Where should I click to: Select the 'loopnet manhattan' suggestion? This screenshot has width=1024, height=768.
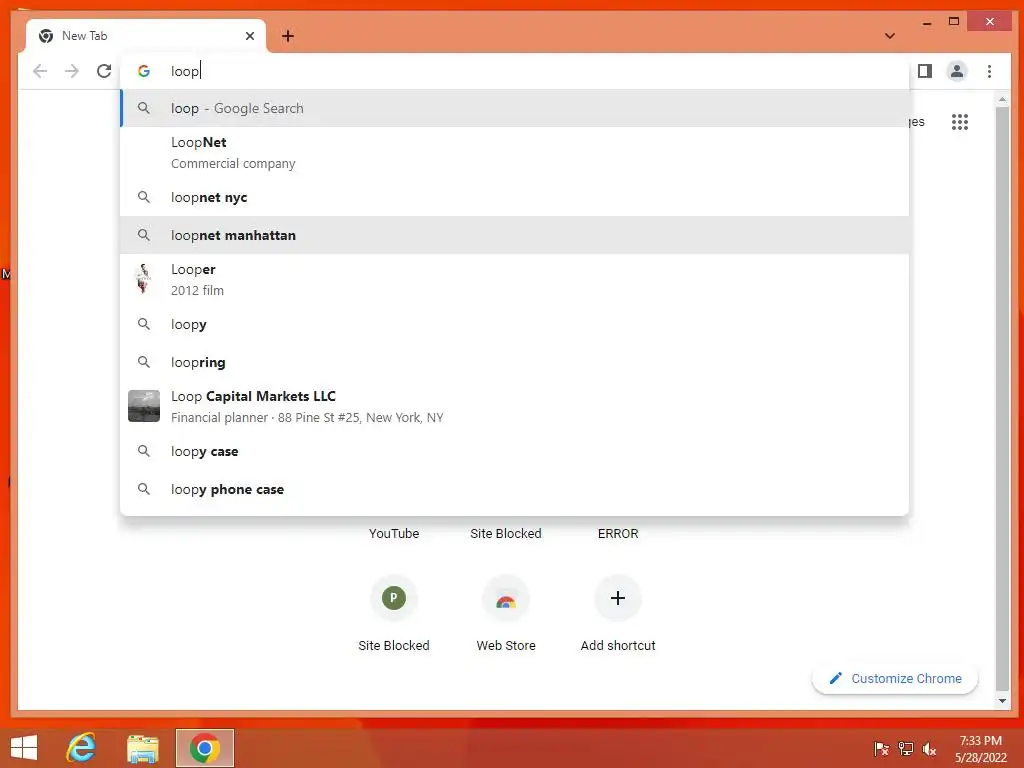click(x=515, y=235)
